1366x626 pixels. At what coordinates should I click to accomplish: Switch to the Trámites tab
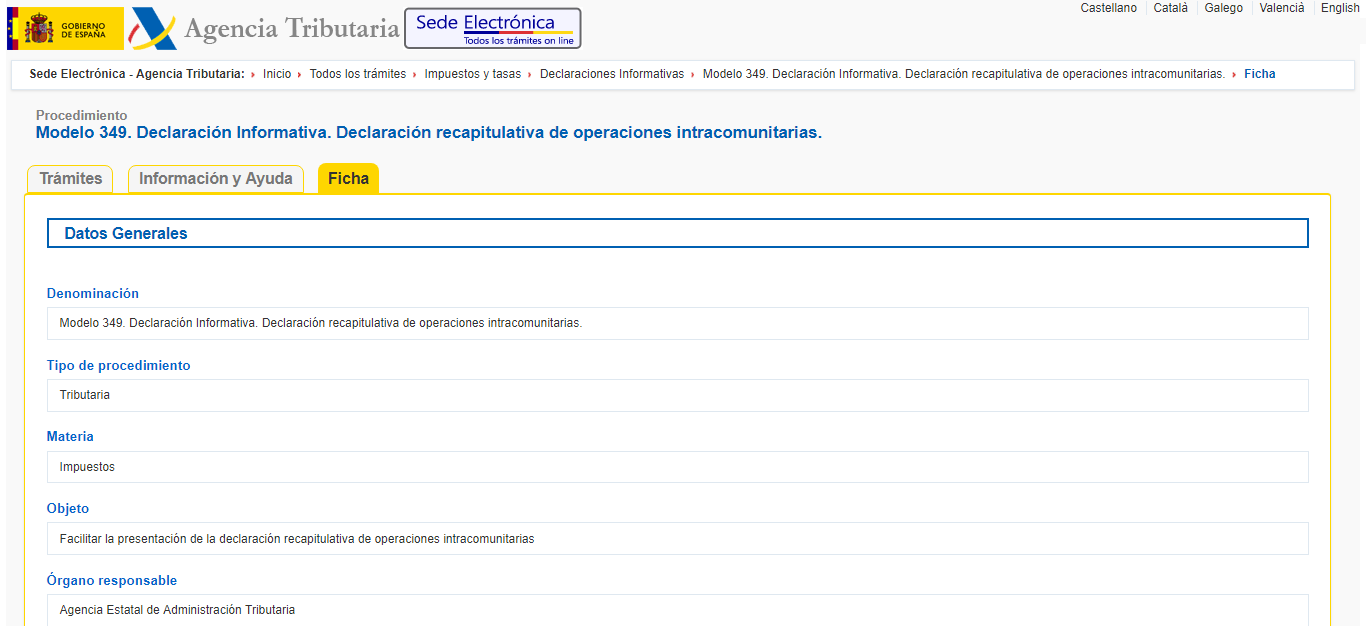pyautogui.click(x=70, y=179)
